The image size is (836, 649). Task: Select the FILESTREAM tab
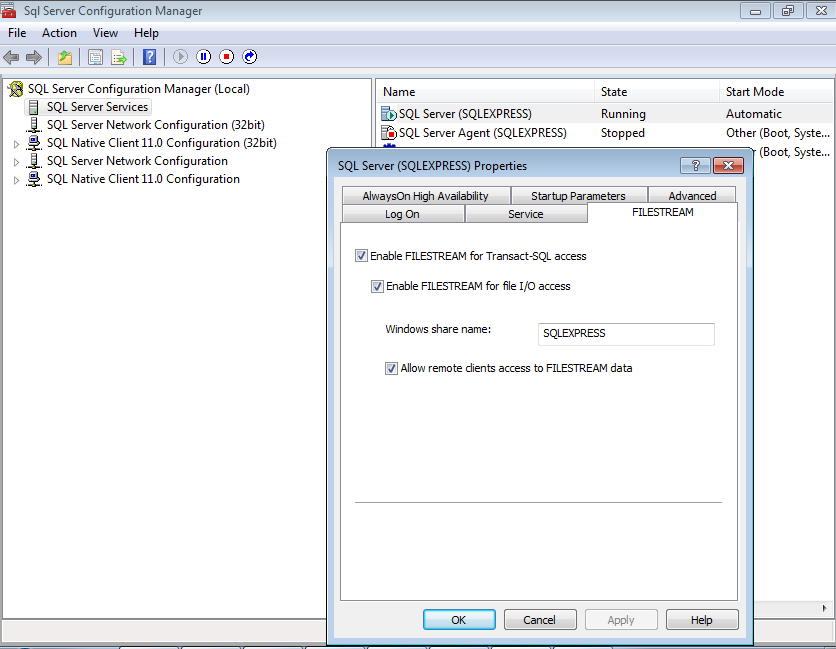pyautogui.click(x=663, y=212)
